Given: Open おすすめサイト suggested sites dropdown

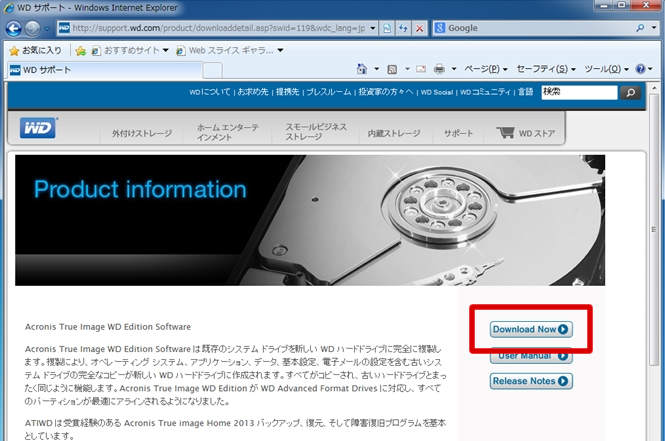Looking at the screenshot, I should click(x=130, y=50).
